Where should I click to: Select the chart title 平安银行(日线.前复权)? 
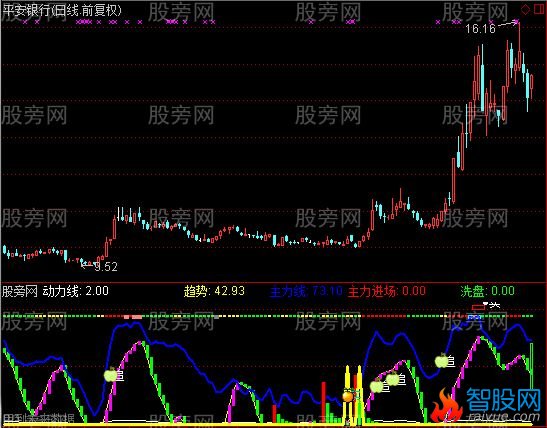point(62,10)
